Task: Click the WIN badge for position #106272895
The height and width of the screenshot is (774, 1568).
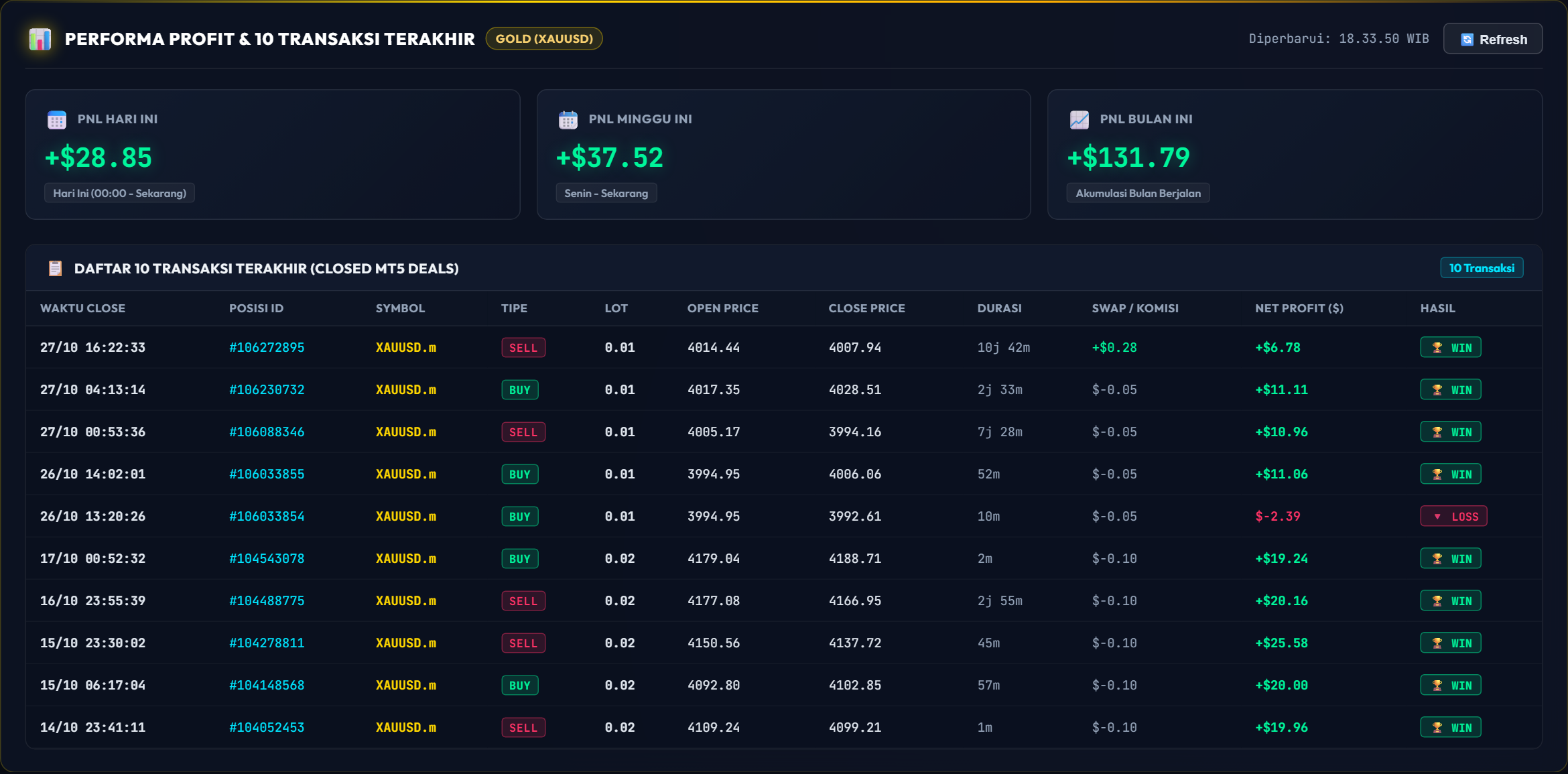Action: [1451, 347]
